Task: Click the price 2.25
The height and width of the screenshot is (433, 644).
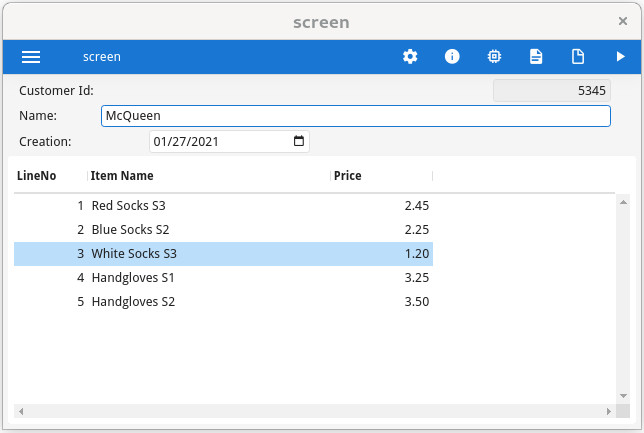Action: pyautogui.click(x=416, y=230)
